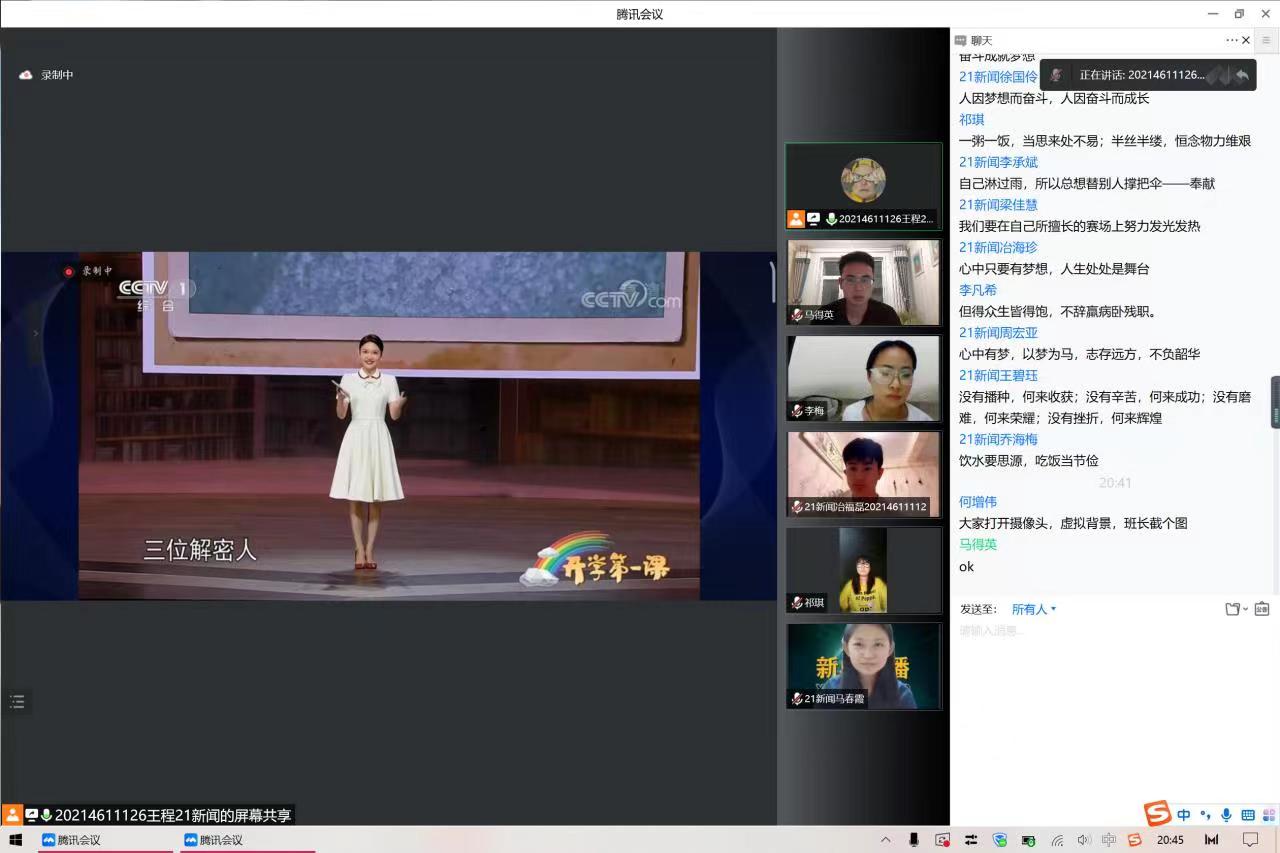1280x853 pixels.
Task: Click chat sender name 21新闻李承斌
Action: 998,162
